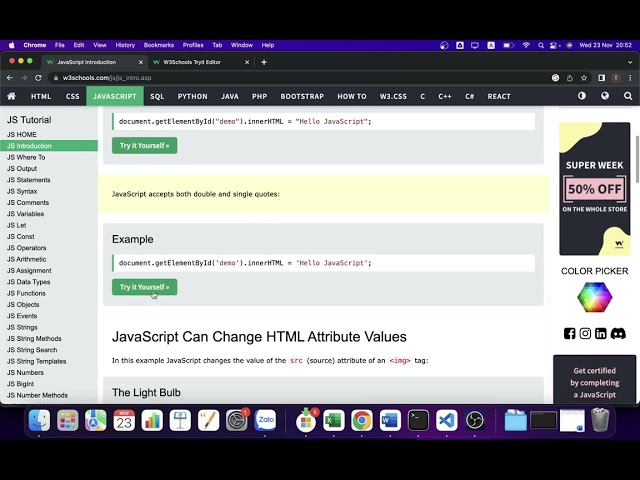Open the Wi-Fi status menu

[x=526, y=45]
